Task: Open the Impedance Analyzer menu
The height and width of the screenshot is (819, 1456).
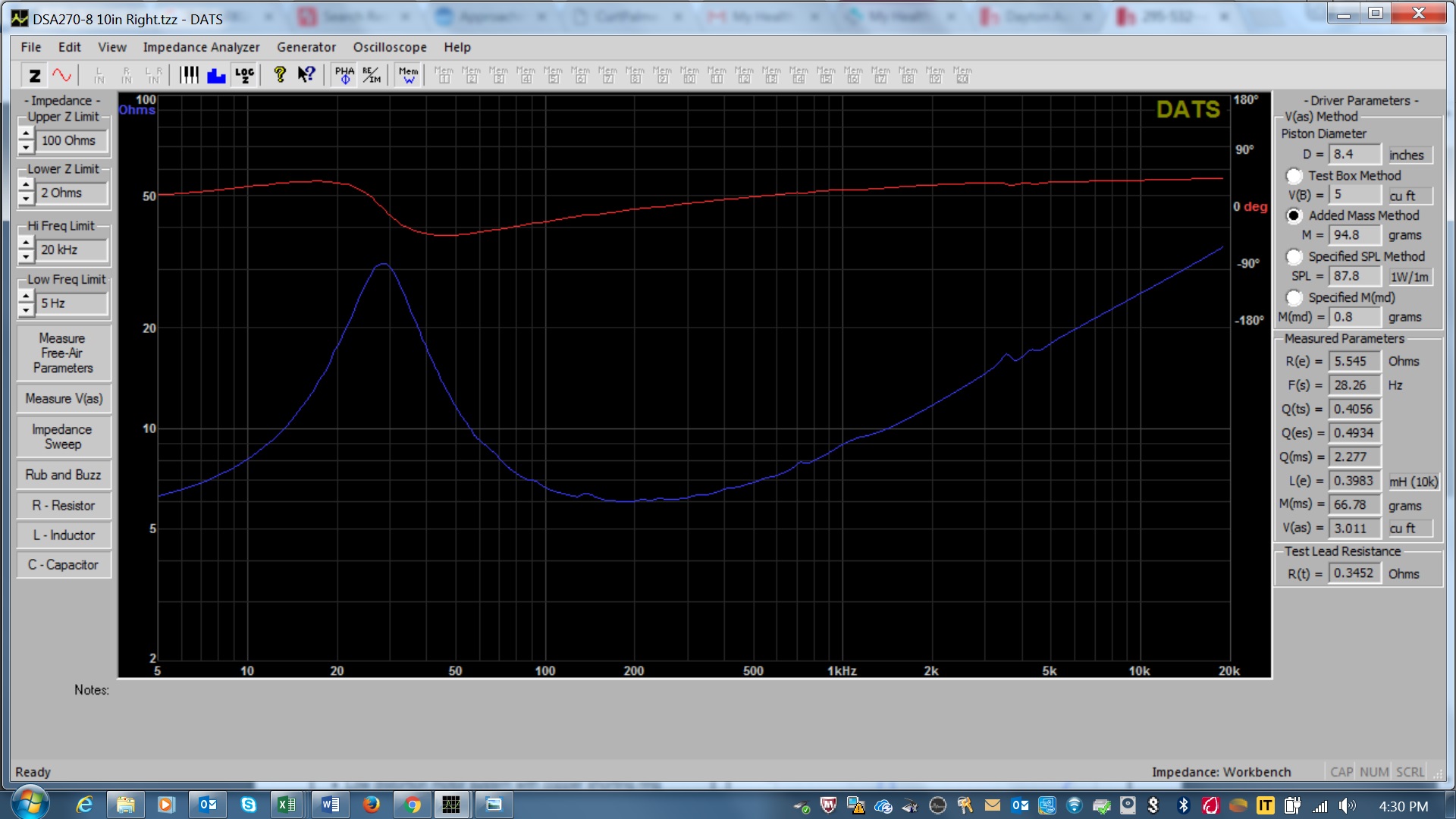Action: point(201,47)
